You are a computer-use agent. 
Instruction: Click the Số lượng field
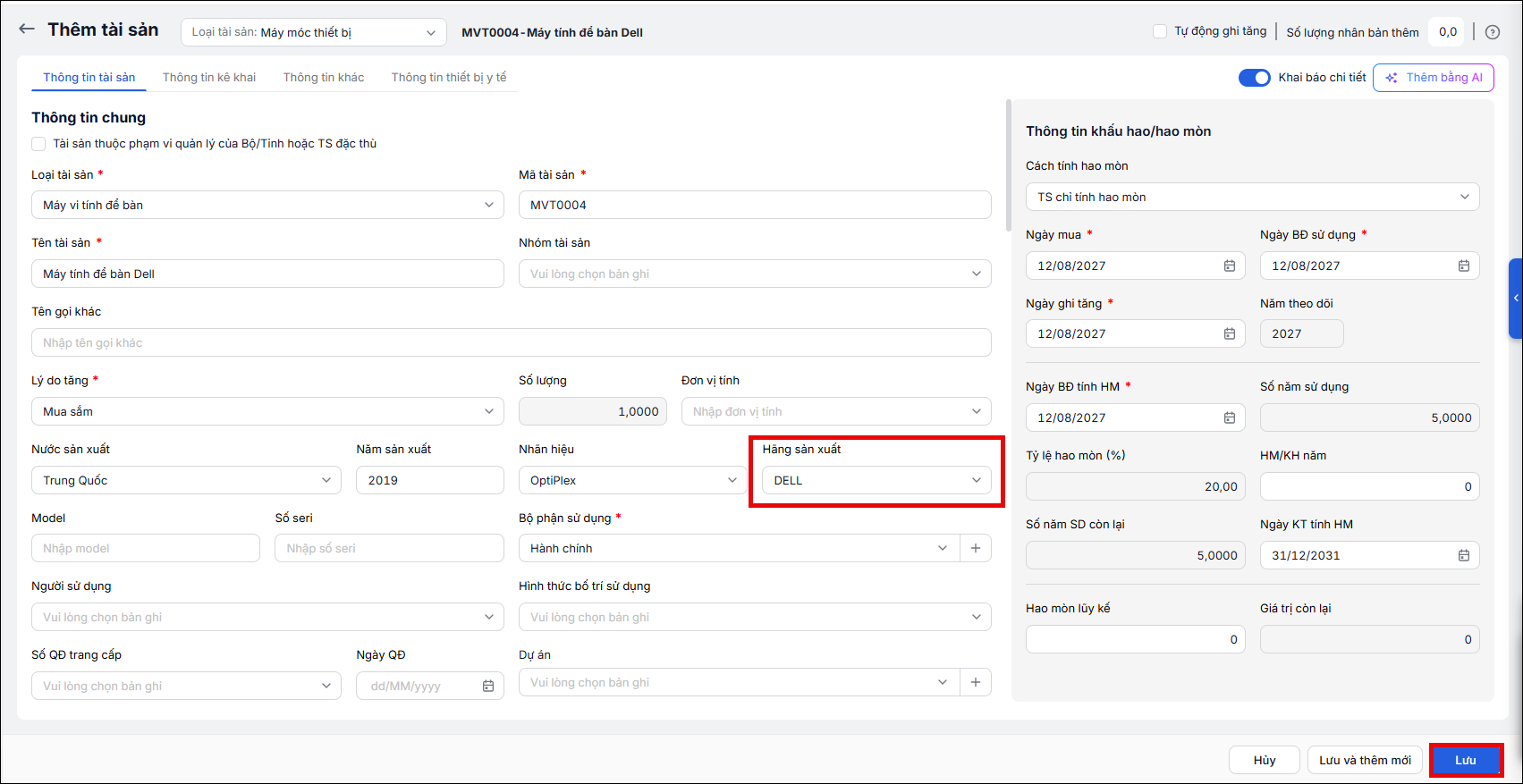click(x=593, y=411)
